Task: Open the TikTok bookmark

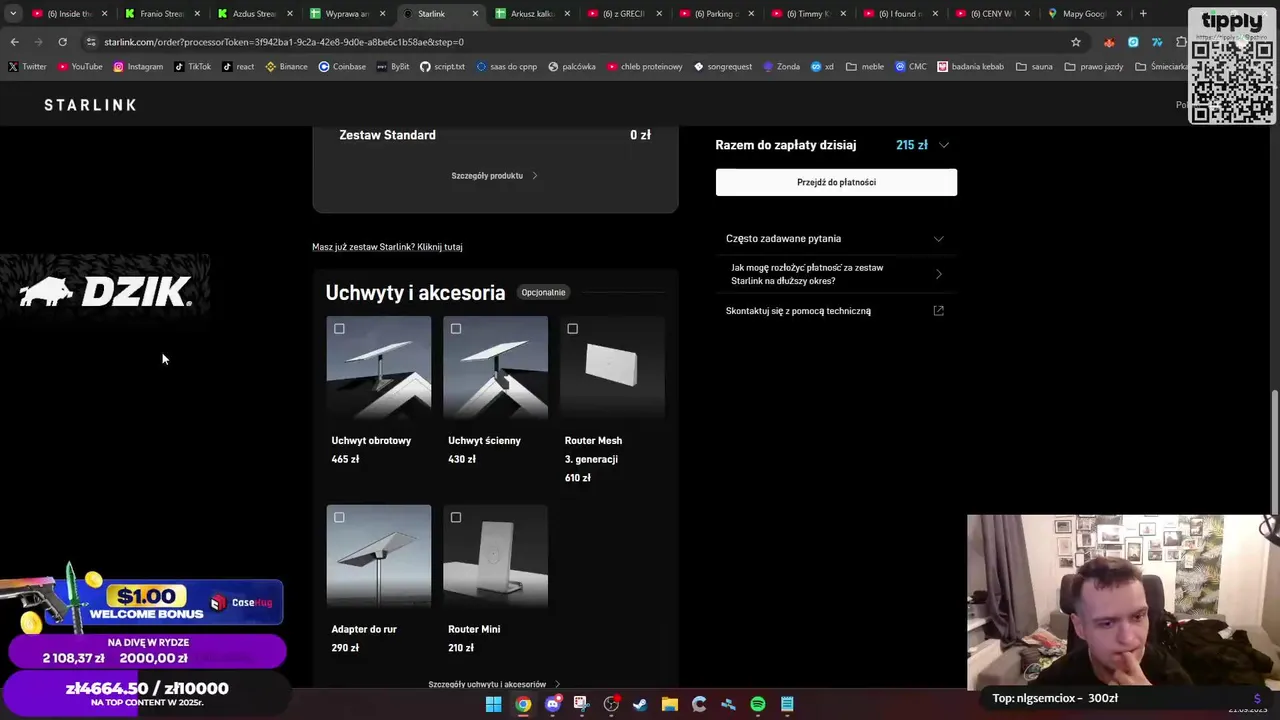Action: [x=192, y=67]
